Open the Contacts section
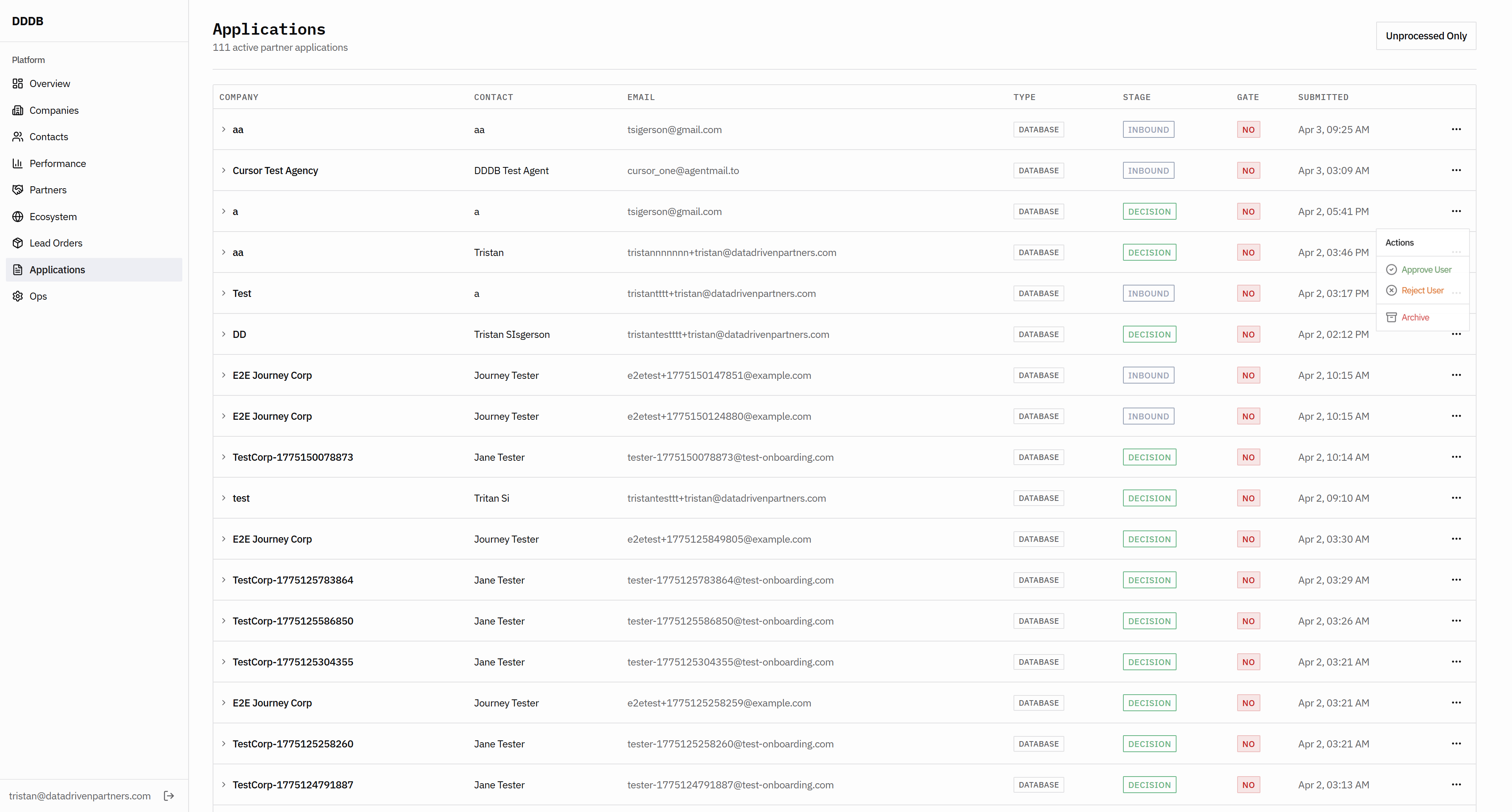The height and width of the screenshot is (812, 1512). click(x=49, y=137)
